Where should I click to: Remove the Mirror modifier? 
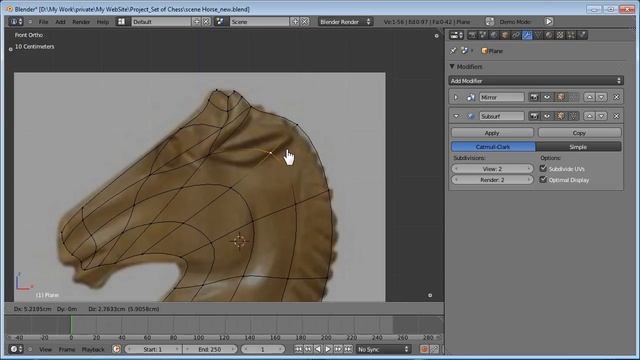(616, 97)
